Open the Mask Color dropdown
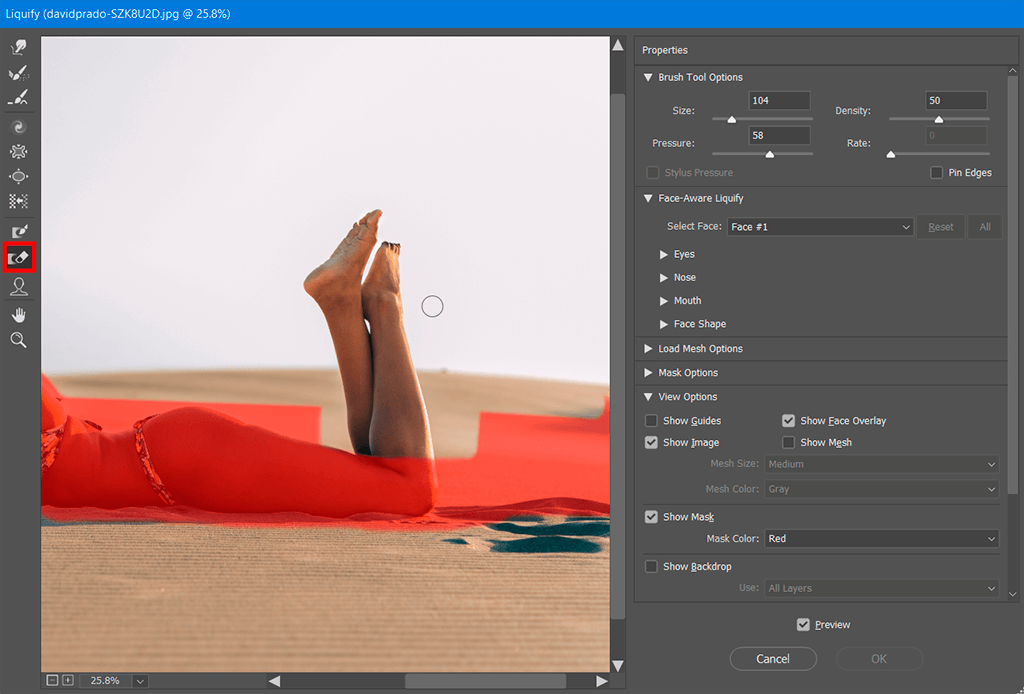 click(x=880, y=539)
